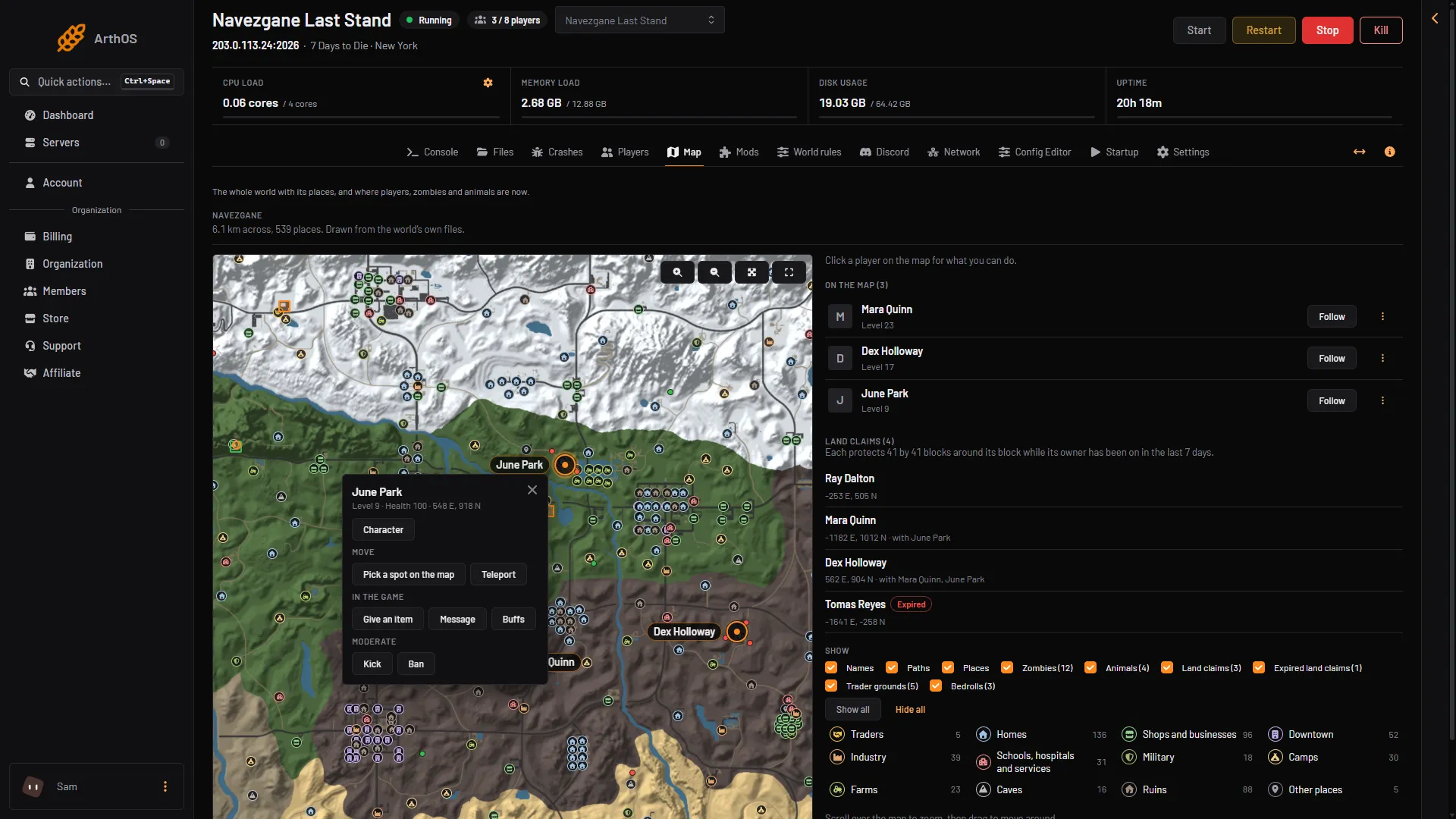Image resolution: width=1456 pixels, height=819 pixels.
Task: Close the June Park player popup
Action: (x=532, y=490)
